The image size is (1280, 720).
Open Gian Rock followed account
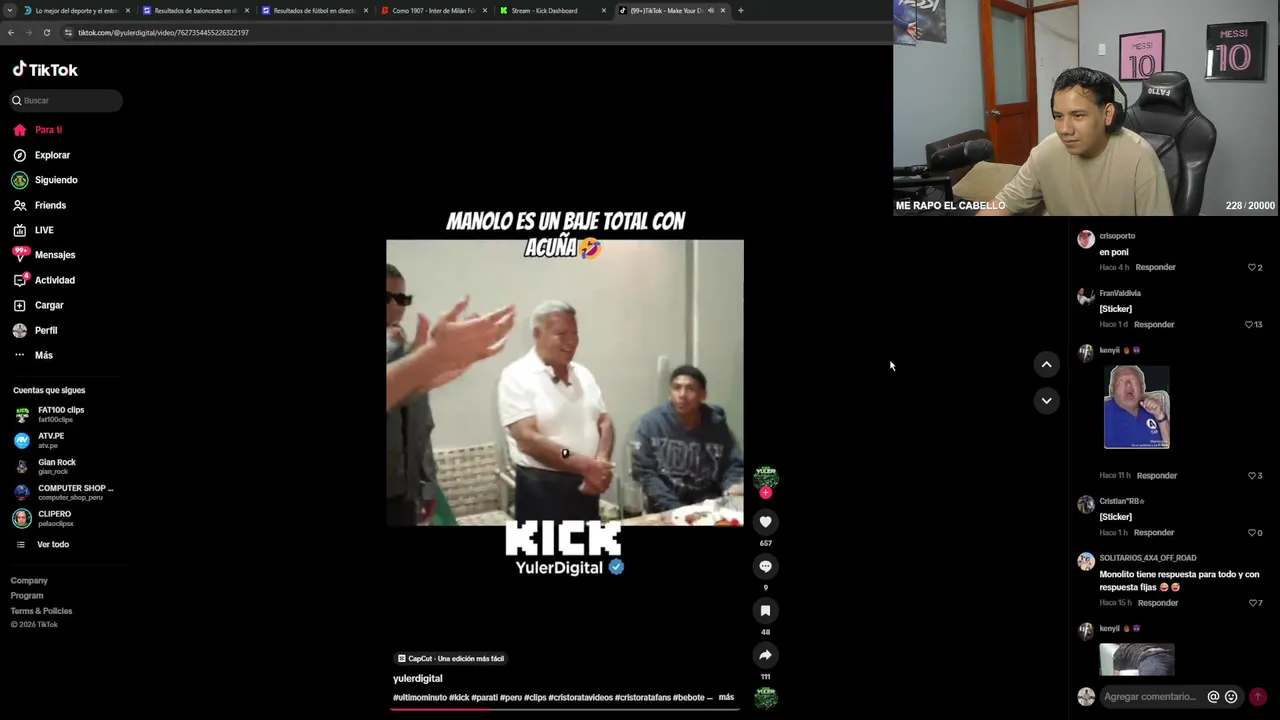click(x=45, y=466)
